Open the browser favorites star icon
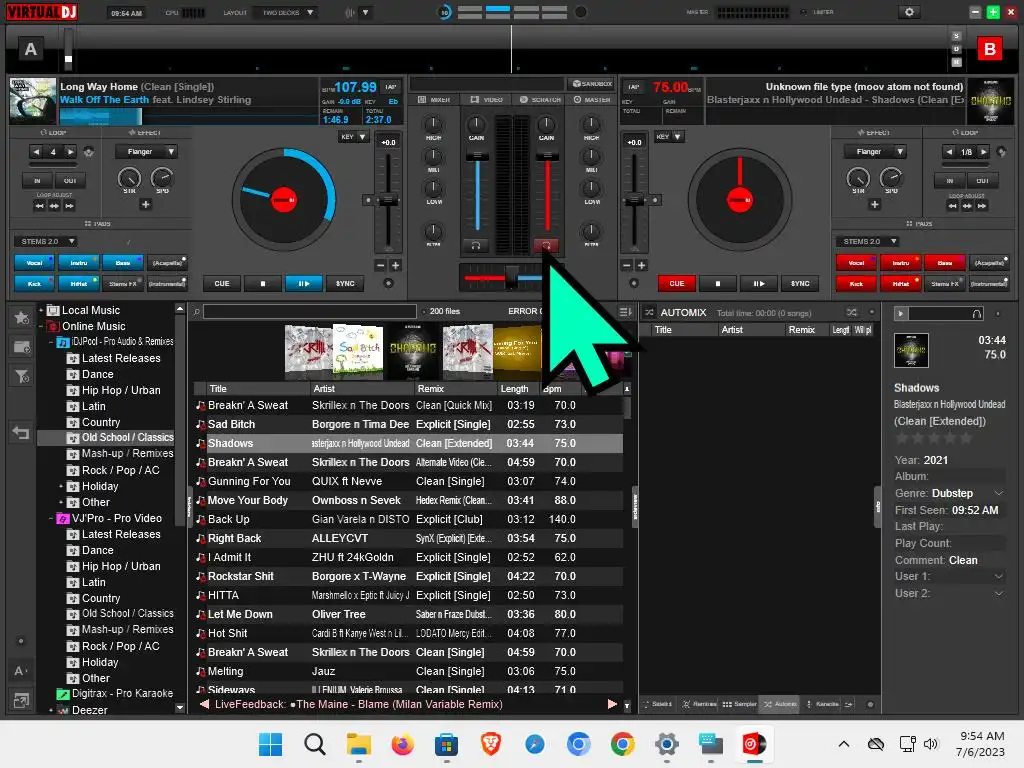This screenshot has height=768, width=1024. pos(22,317)
